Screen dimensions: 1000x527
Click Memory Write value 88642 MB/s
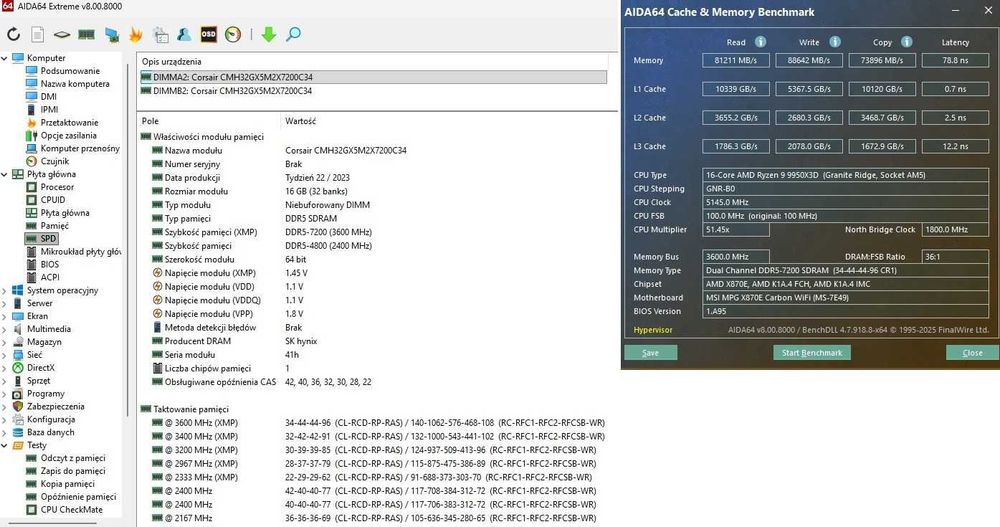pyautogui.click(x=809, y=61)
